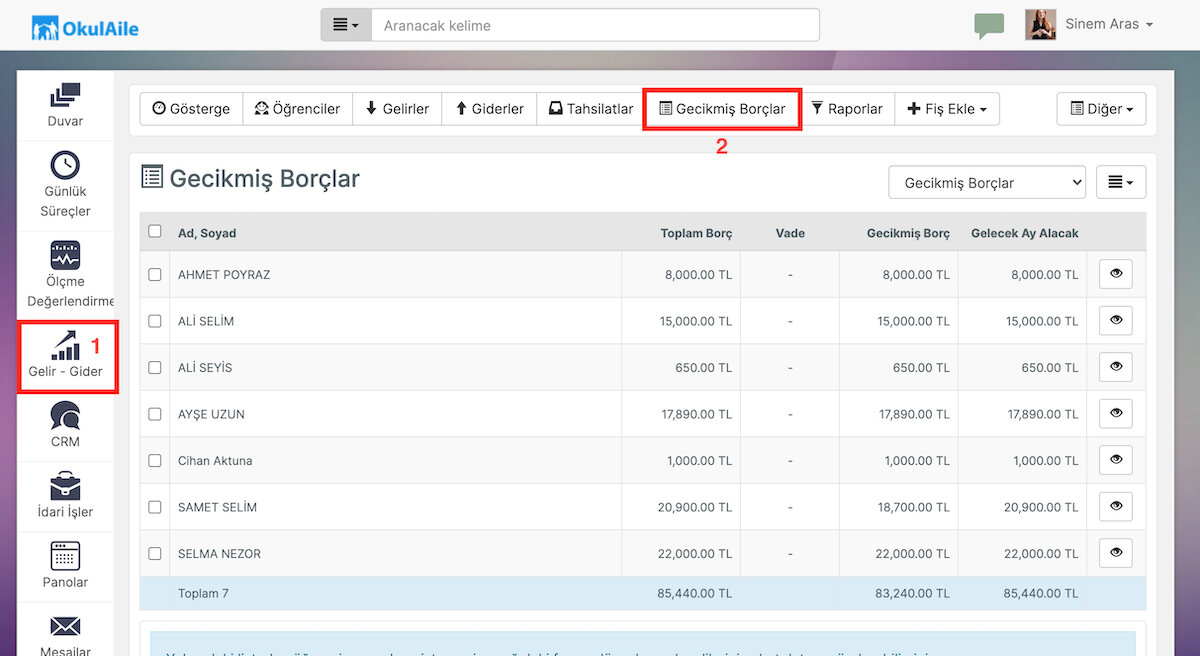Viewport: 1200px width, 656px height.
Task: View details for AHMET POYRAZ row
Action: coord(1116,274)
